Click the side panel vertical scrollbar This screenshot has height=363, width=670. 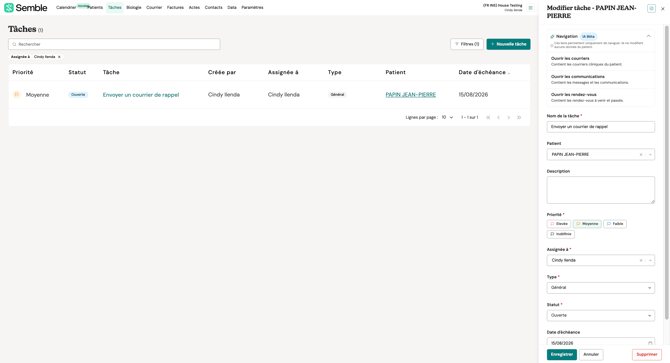pyautogui.click(x=666, y=172)
